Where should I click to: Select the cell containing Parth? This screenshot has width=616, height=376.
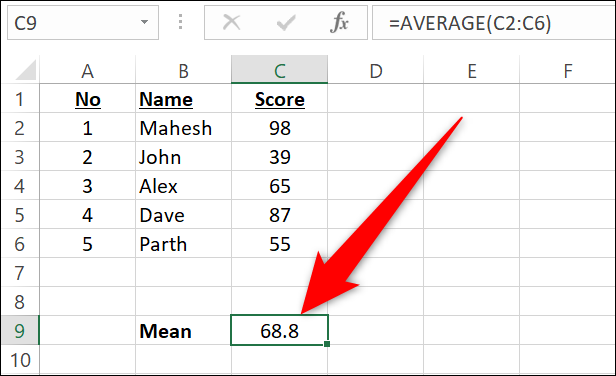[x=183, y=244]
